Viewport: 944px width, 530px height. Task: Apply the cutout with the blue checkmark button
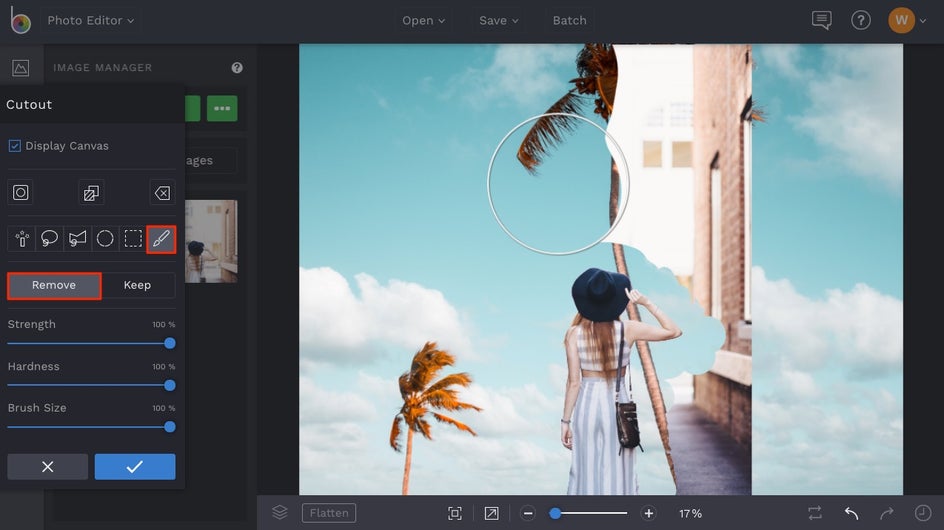135,467
